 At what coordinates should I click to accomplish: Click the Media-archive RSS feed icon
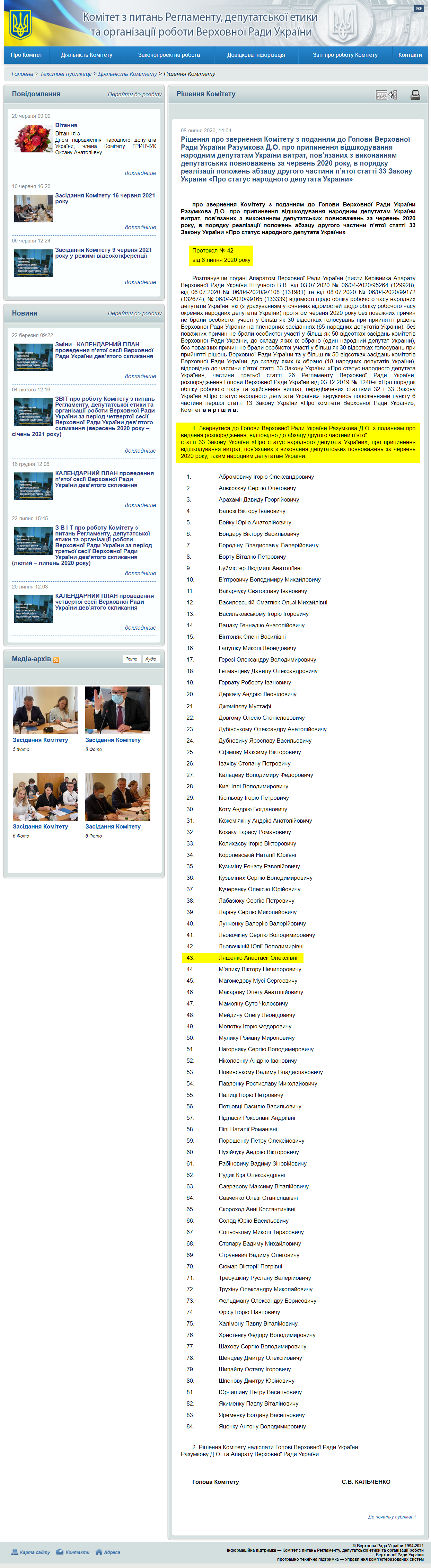56,660
